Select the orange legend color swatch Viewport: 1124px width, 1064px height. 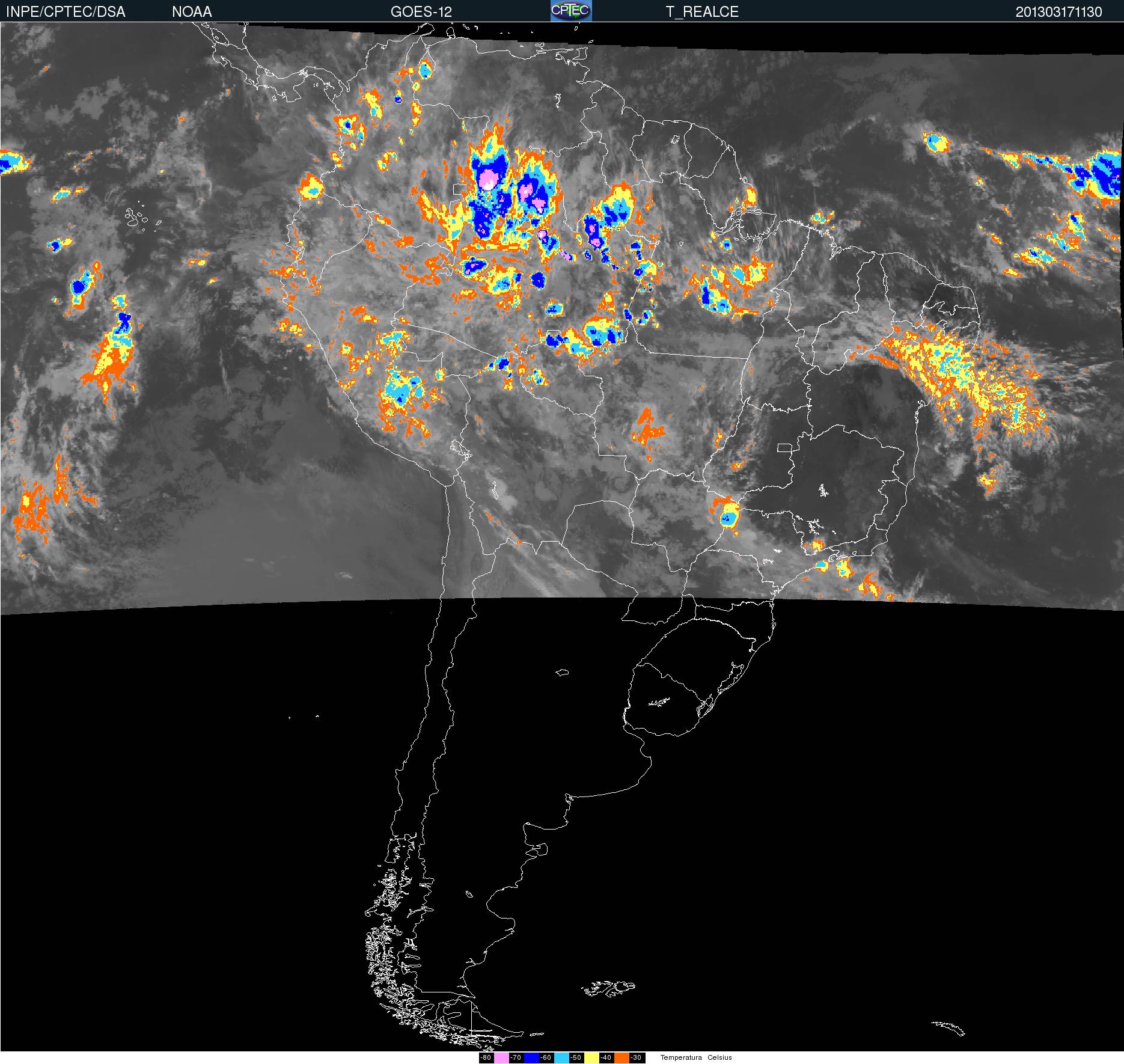(x=622, y=1058)
